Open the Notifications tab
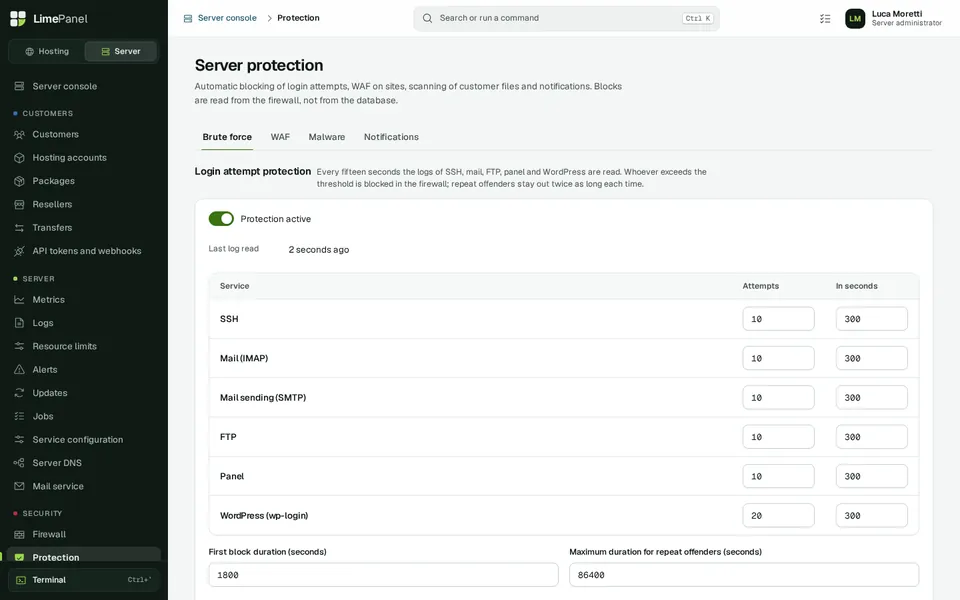The height and width of the screenshot is (600, 960). click(391, 137)
